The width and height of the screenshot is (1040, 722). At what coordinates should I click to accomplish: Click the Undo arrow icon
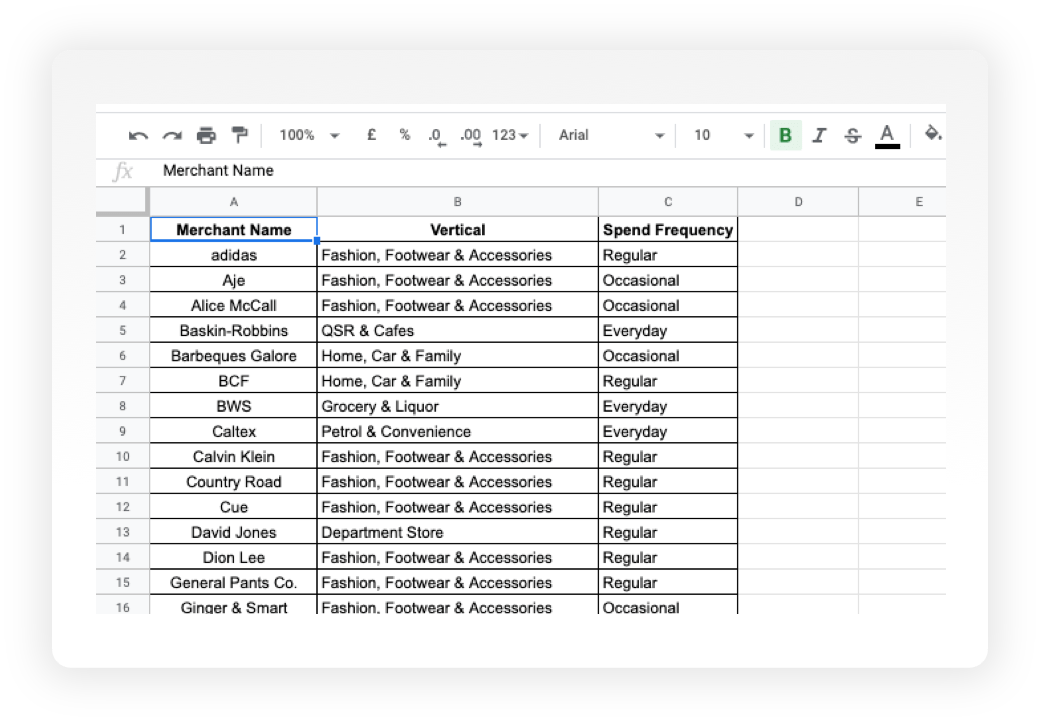138,136
